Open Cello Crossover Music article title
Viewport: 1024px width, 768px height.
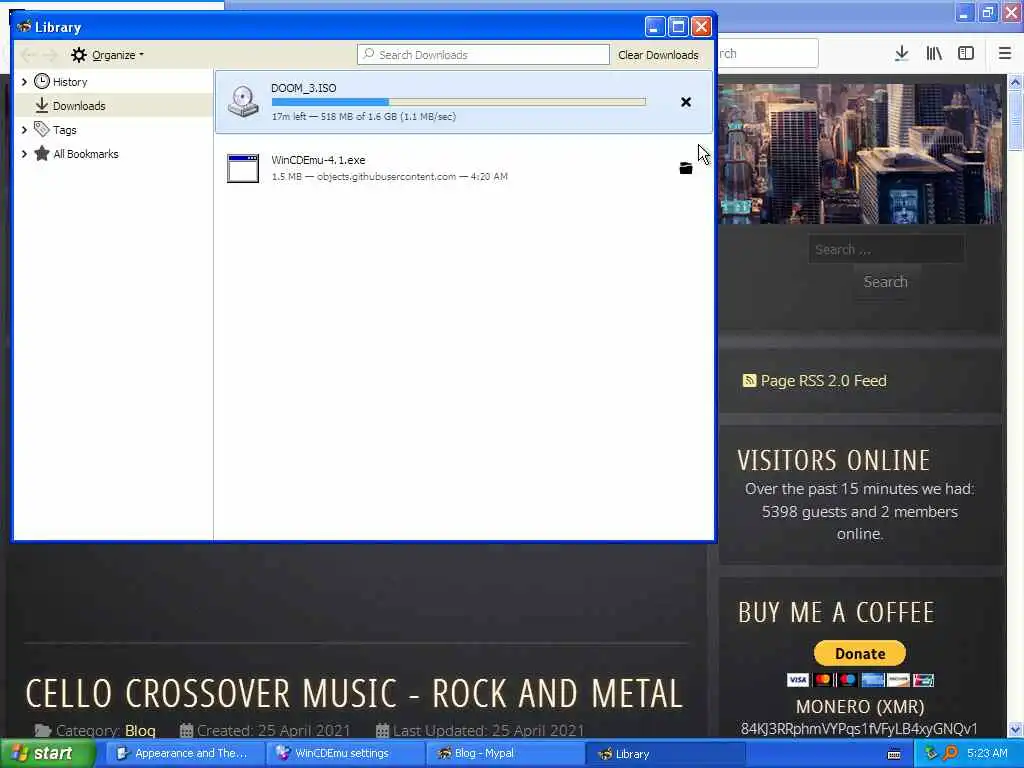coord(354,693)
